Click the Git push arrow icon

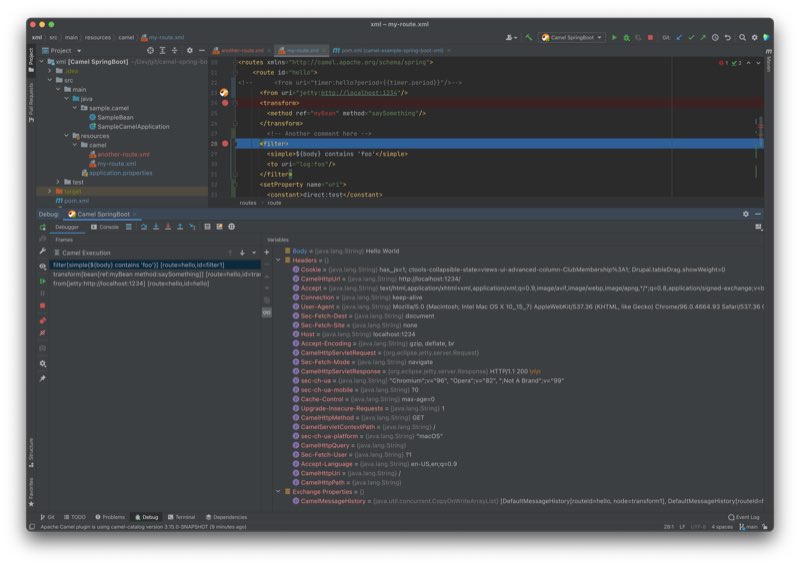703,37
